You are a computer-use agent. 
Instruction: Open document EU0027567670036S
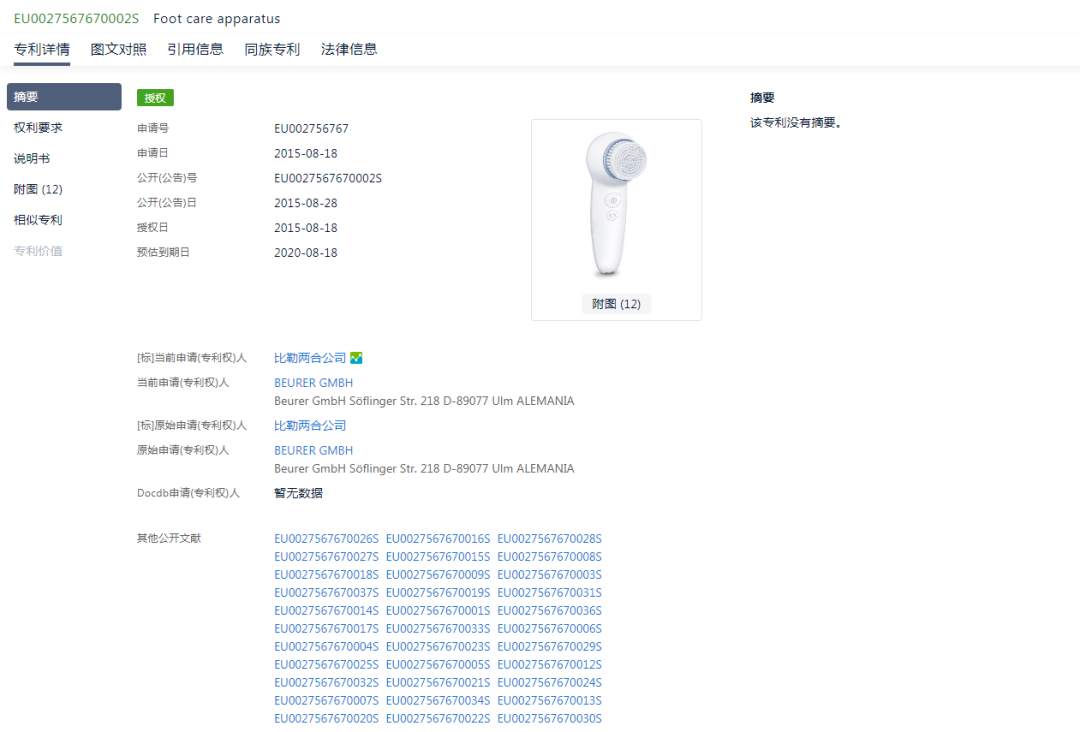(x=550, y=611)
